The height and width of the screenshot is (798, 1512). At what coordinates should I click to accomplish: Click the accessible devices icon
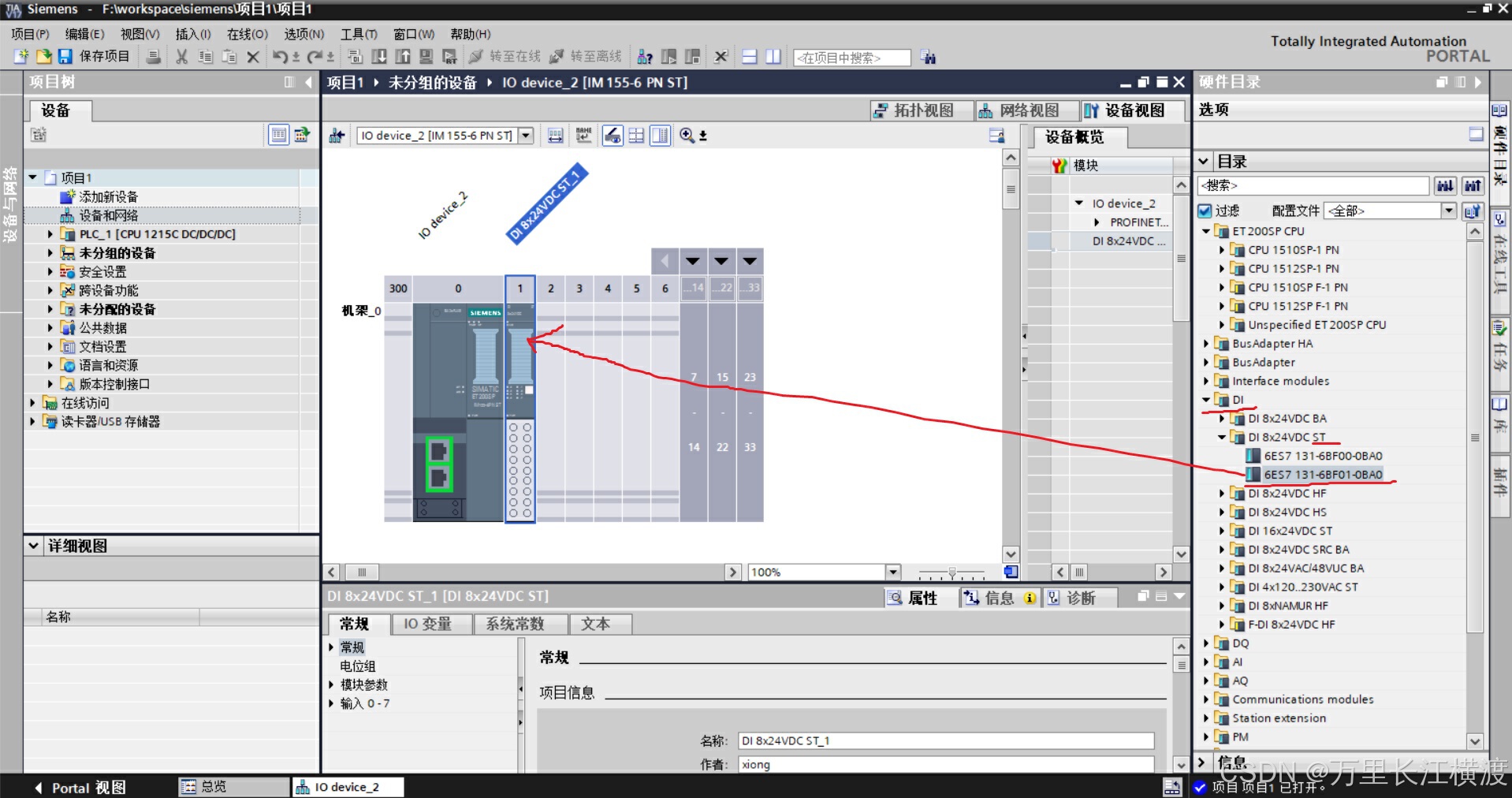(645, 57)
